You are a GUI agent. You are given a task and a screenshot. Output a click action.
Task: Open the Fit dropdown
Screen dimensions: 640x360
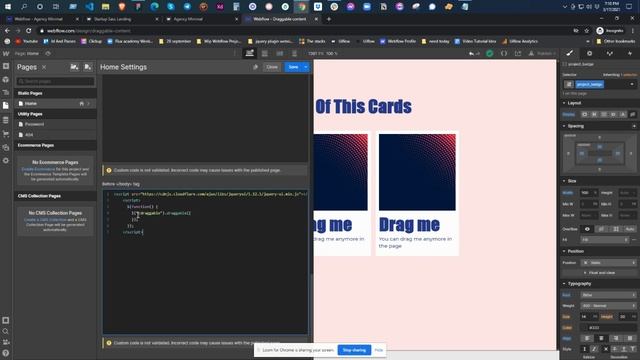604,240
